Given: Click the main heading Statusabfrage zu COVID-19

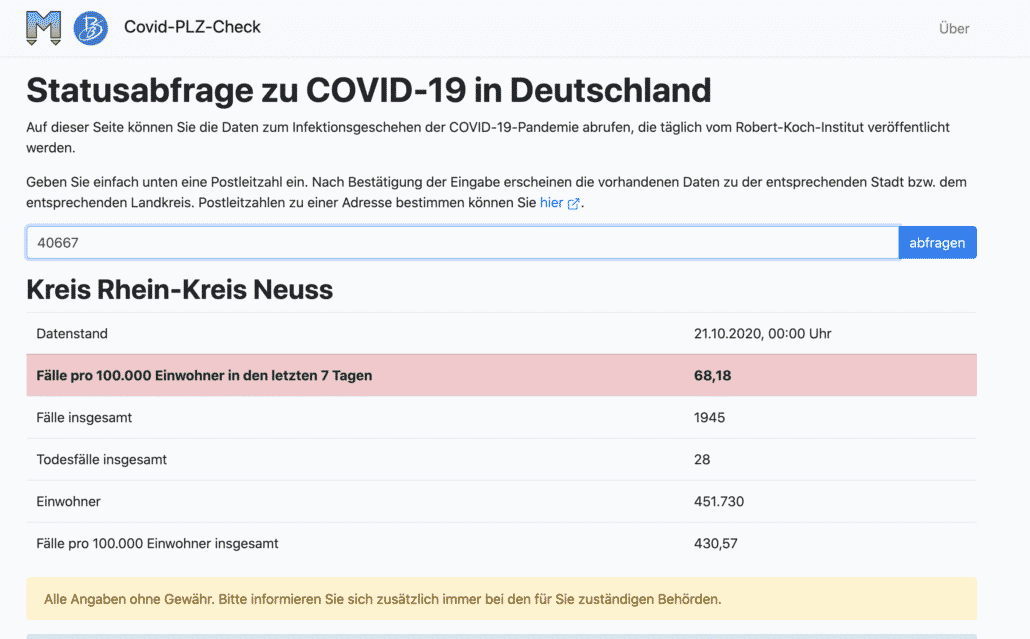Looking at the screenshot, I should [x=368, y=90].
